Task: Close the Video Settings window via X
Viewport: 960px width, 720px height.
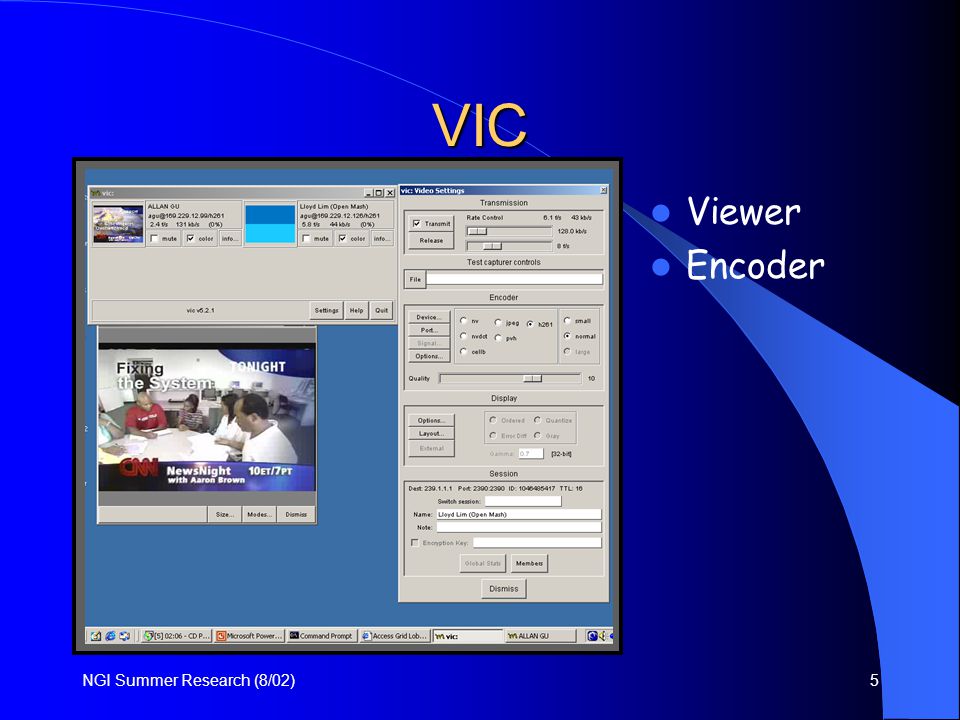Action: tap(603, 190)
